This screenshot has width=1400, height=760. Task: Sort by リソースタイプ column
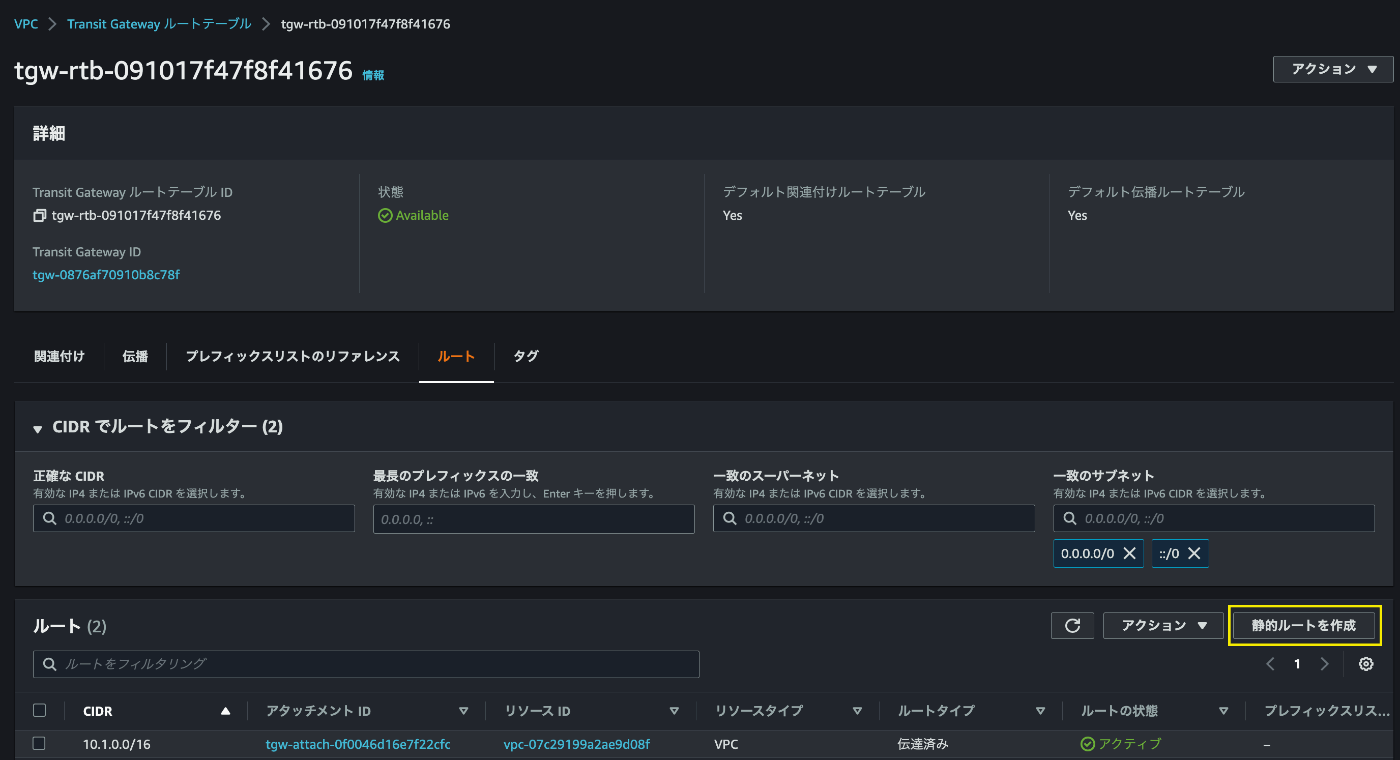coord(857,711)
